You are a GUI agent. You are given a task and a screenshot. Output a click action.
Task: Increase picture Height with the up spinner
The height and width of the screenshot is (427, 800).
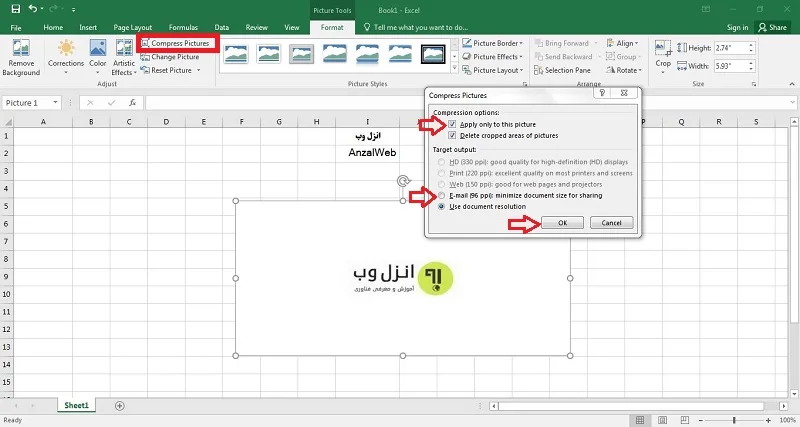tap(751, 45)
